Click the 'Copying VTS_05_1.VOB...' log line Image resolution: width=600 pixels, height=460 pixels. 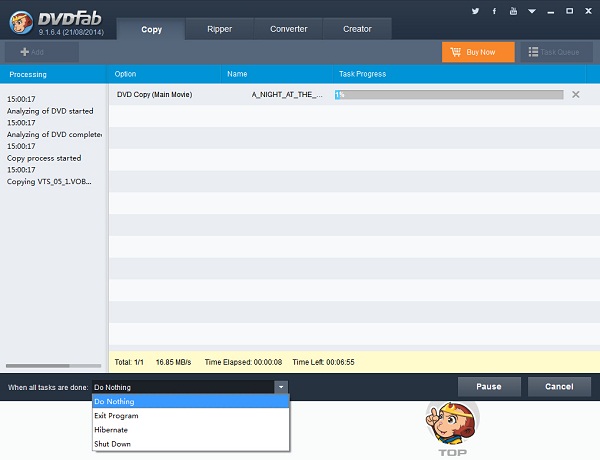pyautogui.click(x=49, y=181)
